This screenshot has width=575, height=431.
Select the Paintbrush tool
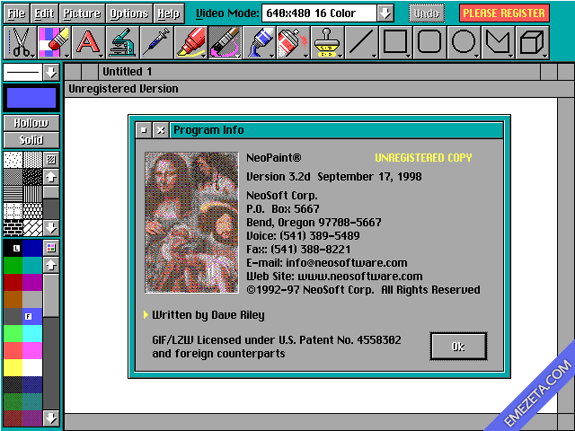point(225,43)
